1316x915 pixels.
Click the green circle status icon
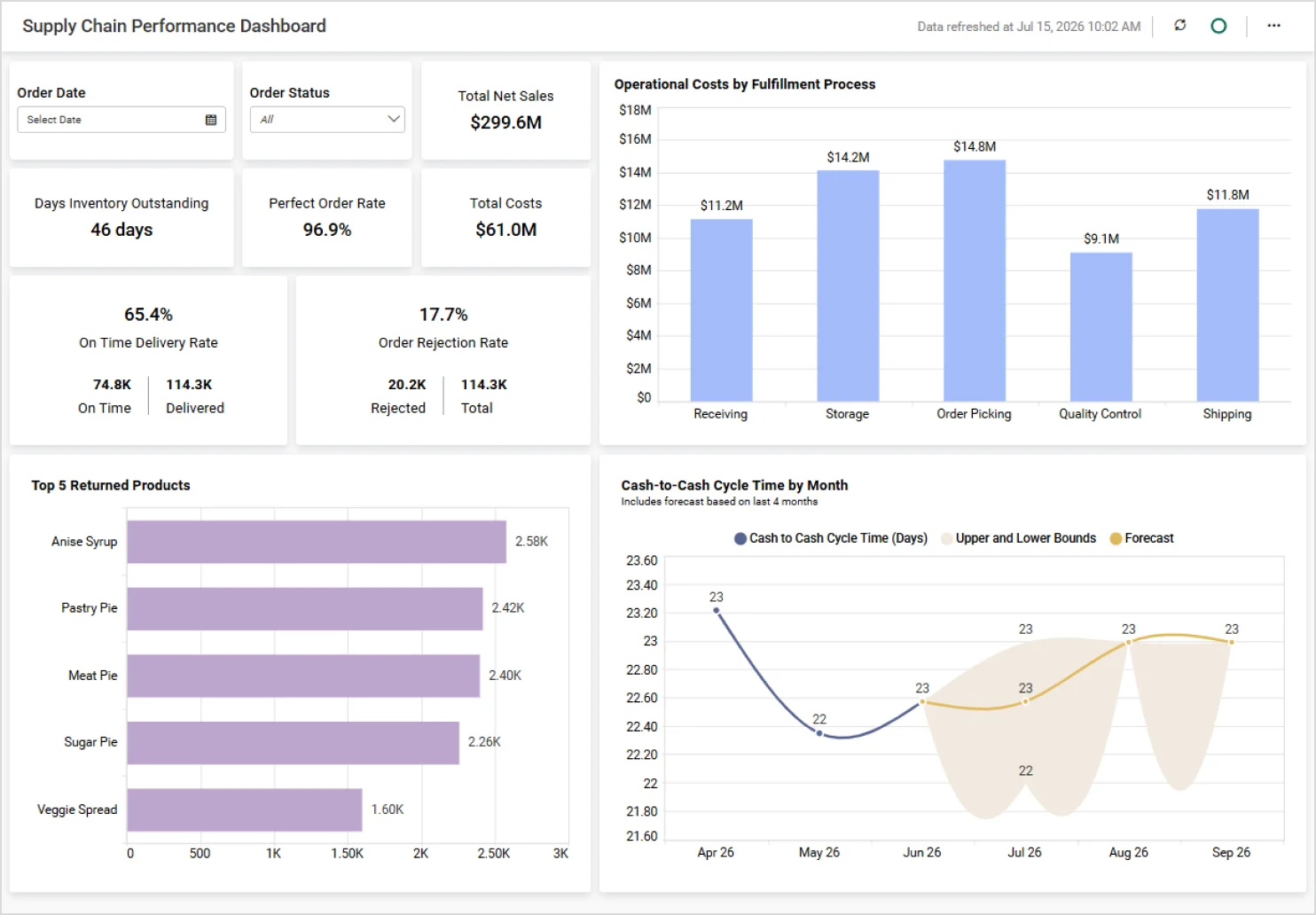pyautogui.click(x=1218, y=26)
